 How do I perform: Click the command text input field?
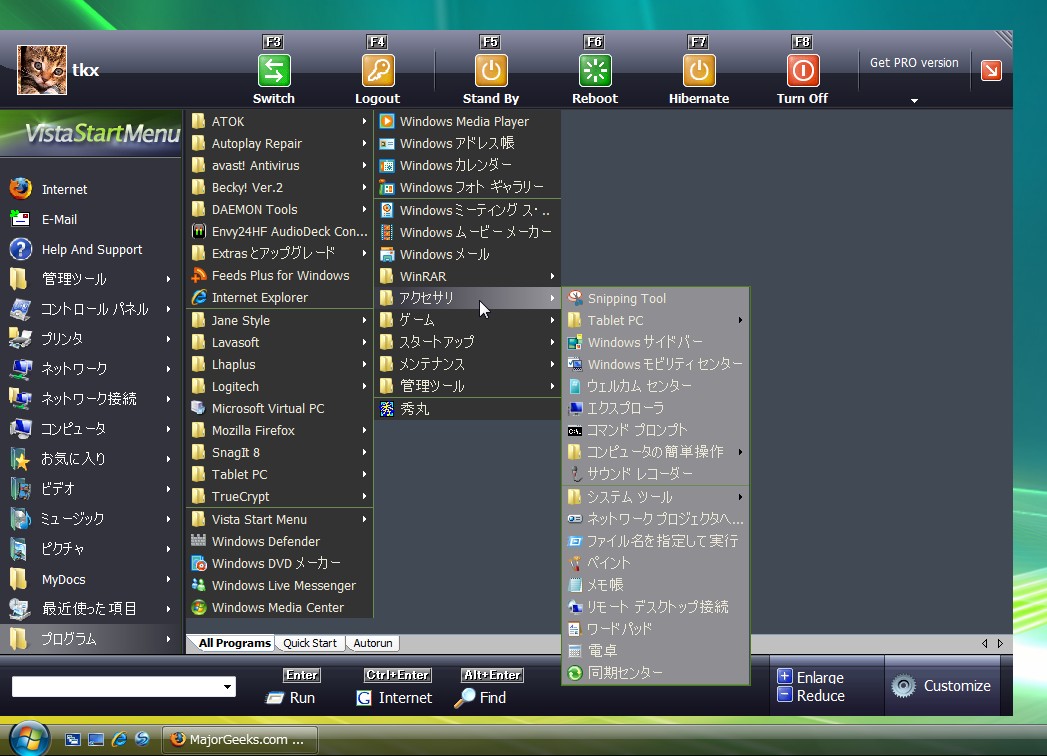pyautogui.click(x=116, y=687)
